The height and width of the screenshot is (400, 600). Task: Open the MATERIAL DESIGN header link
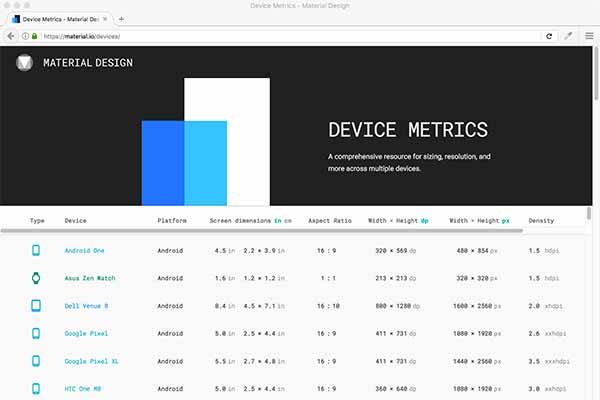[88, 63]
